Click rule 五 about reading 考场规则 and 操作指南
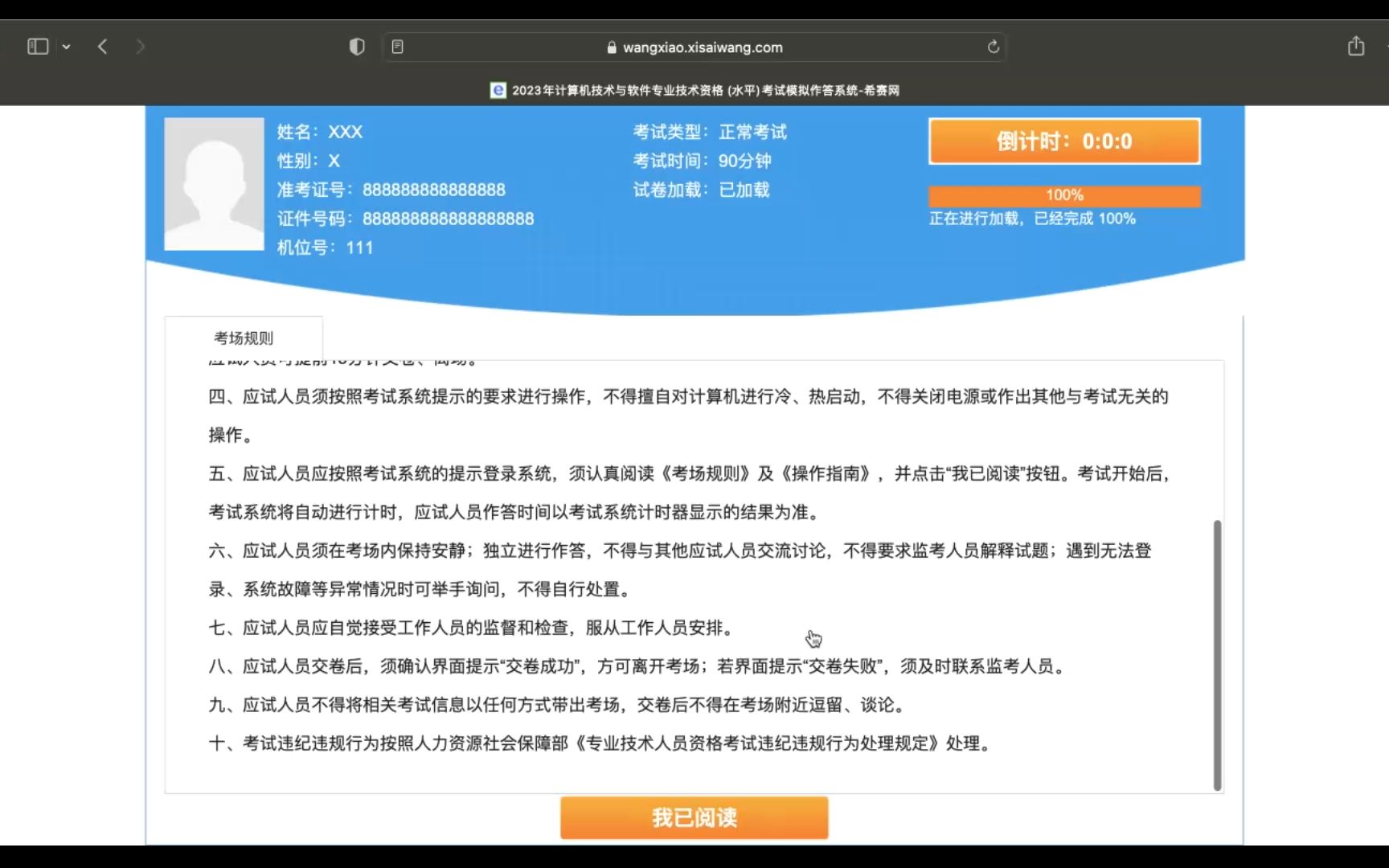This screenshot has width=1389, height=868. [x=690, y=493]
